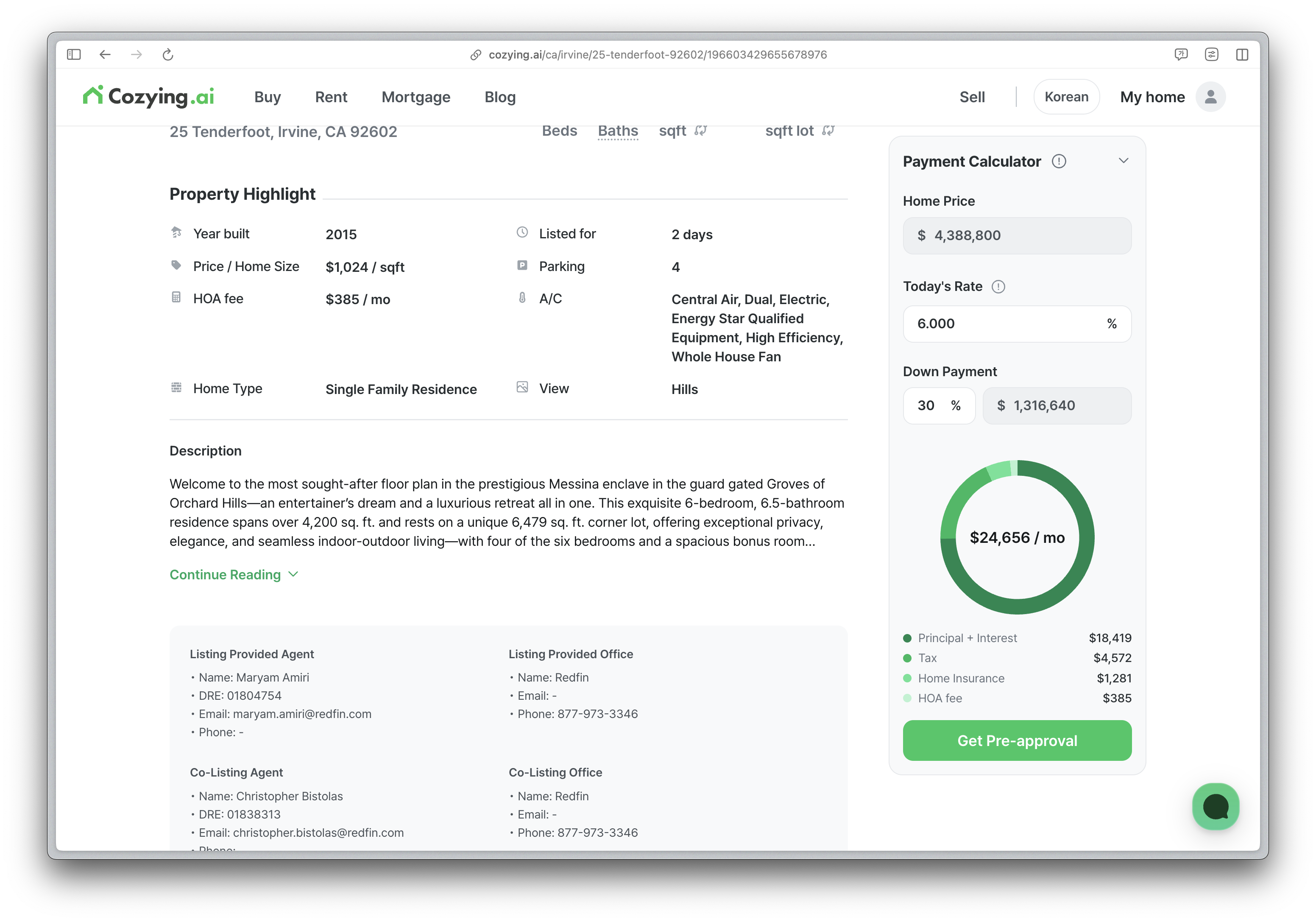The height and width of the screenshot is (922, 1316).
Task: Click the Today's Rate info icon
Action: click(998, 287)
